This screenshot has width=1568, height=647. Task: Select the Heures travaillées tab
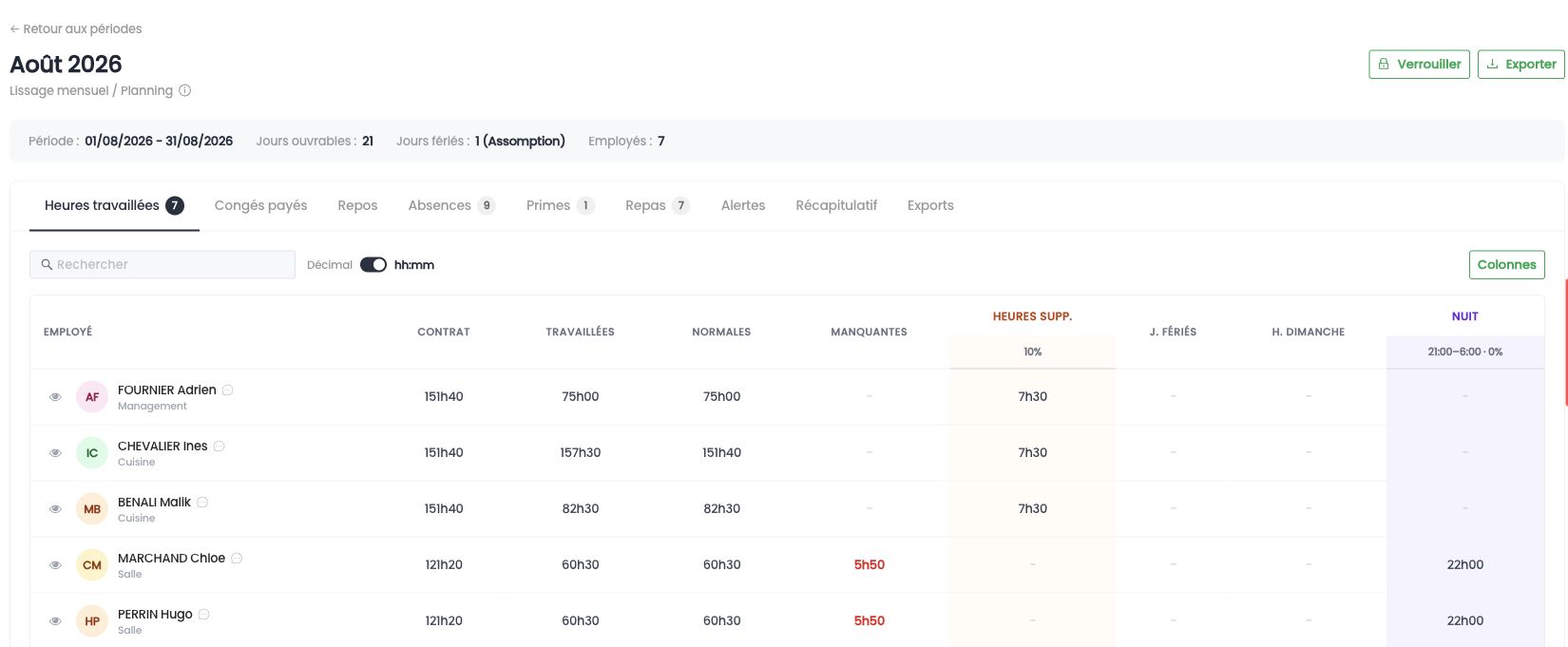[x=114, y=206]
